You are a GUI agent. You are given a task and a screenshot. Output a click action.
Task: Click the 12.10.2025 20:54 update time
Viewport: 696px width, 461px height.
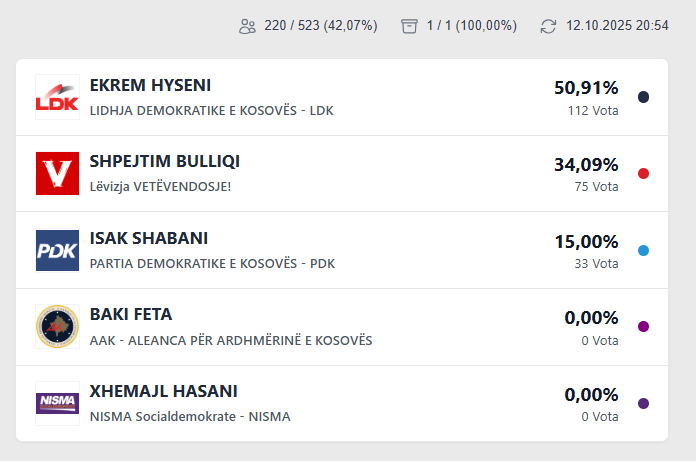click(617, 26)
